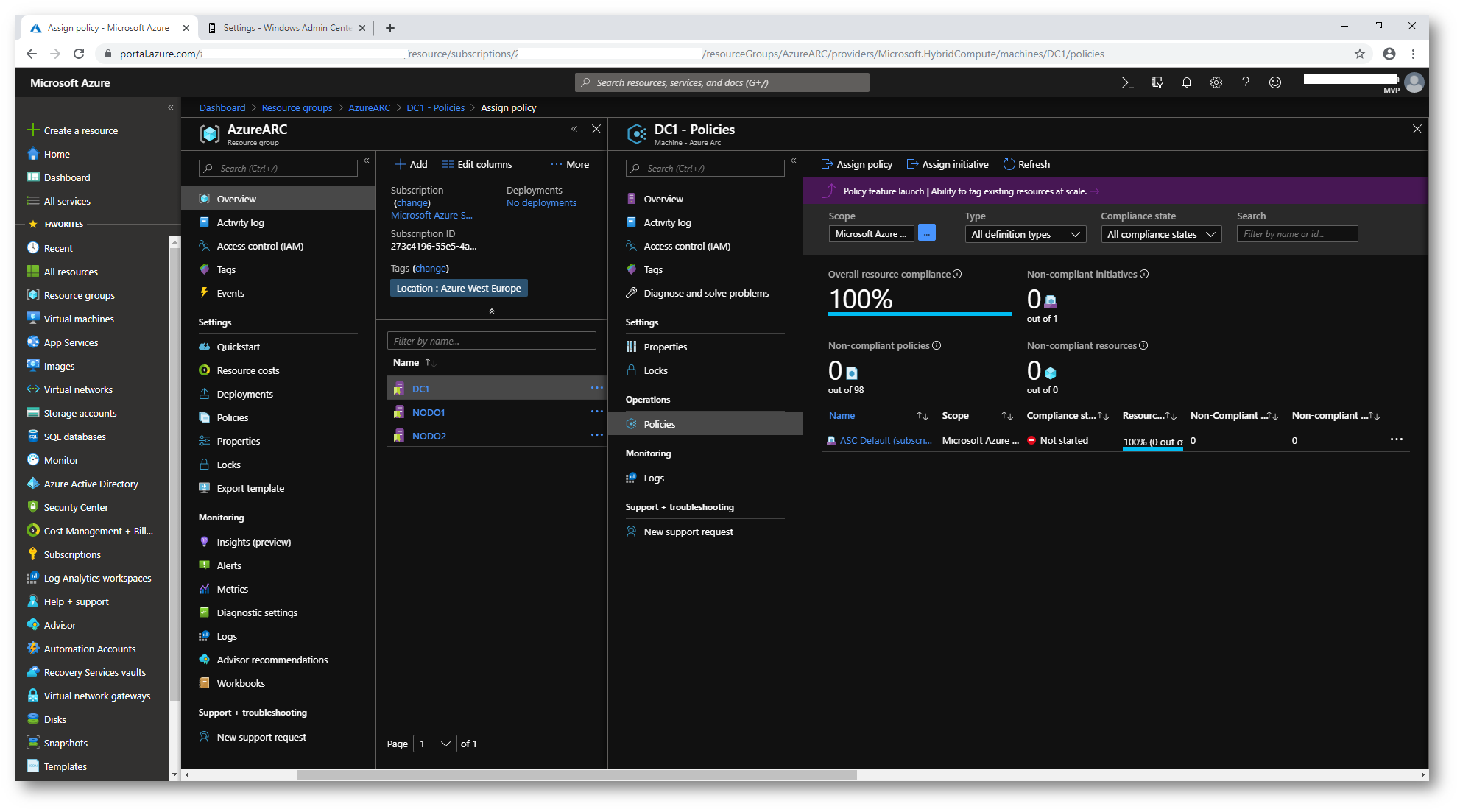Switch to Settings - Windows Admin Center tab
Screen dimensions: 1460x812
[x=286, y=28]
